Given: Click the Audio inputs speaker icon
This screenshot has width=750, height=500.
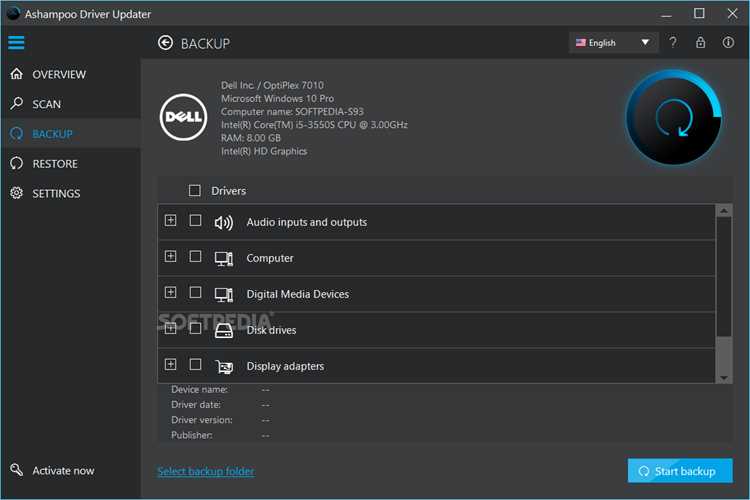Looking at the screenshot, I should (x=223, y=222).
